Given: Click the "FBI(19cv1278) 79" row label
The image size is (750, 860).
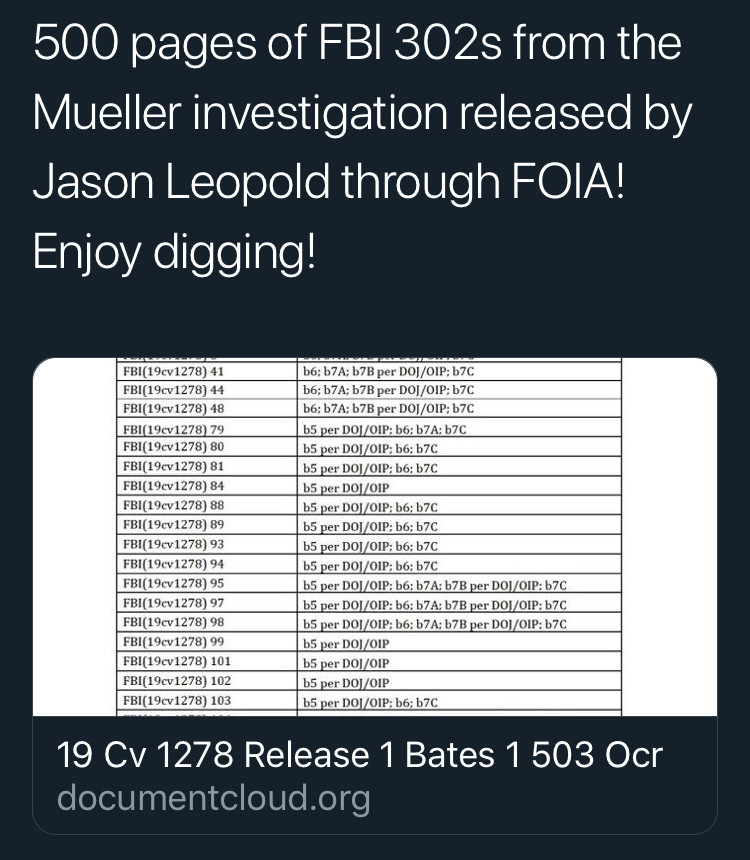Looking at the screenshot, I should (173, 429).
